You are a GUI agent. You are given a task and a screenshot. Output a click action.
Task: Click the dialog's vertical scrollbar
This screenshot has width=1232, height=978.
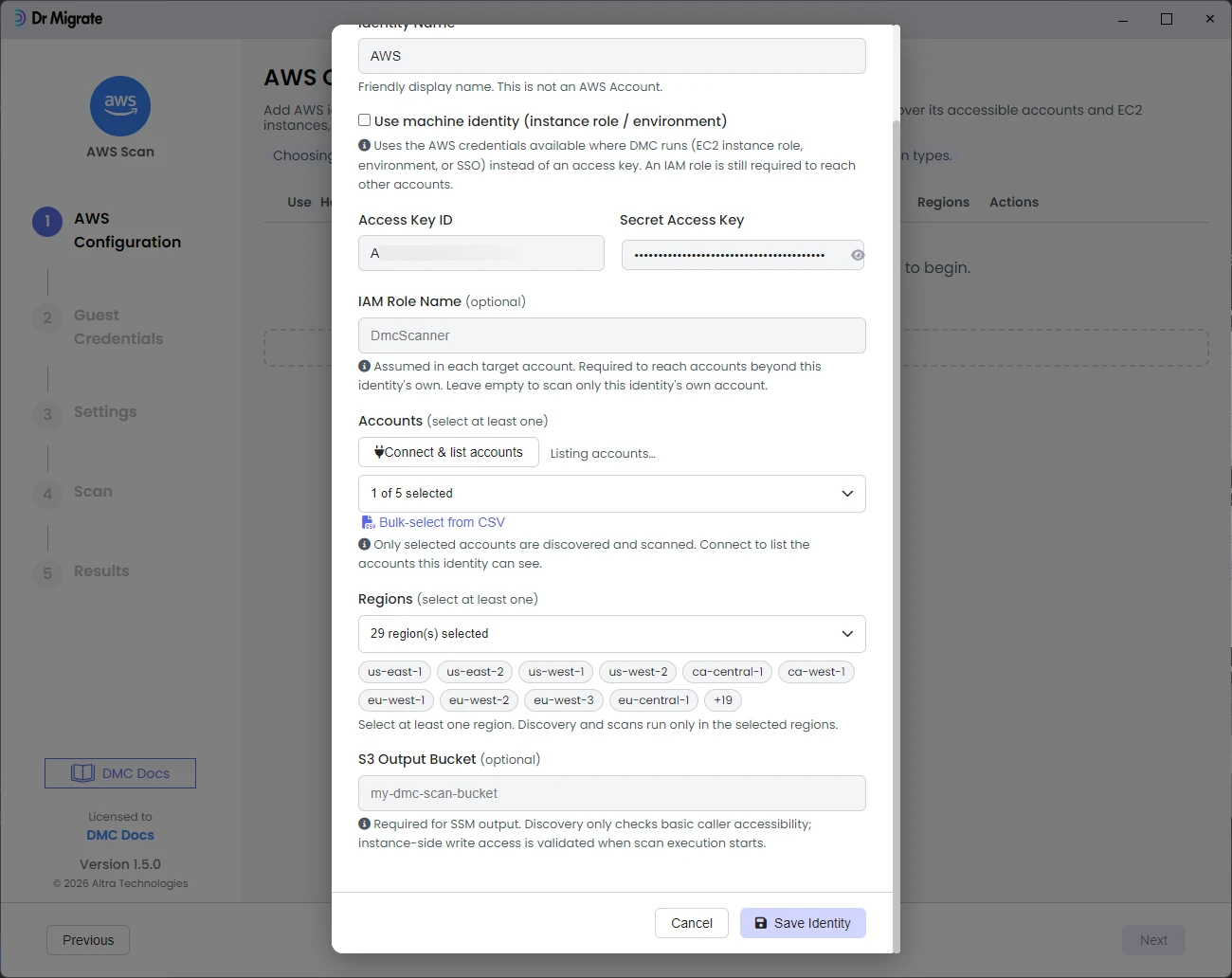(897, 535)
